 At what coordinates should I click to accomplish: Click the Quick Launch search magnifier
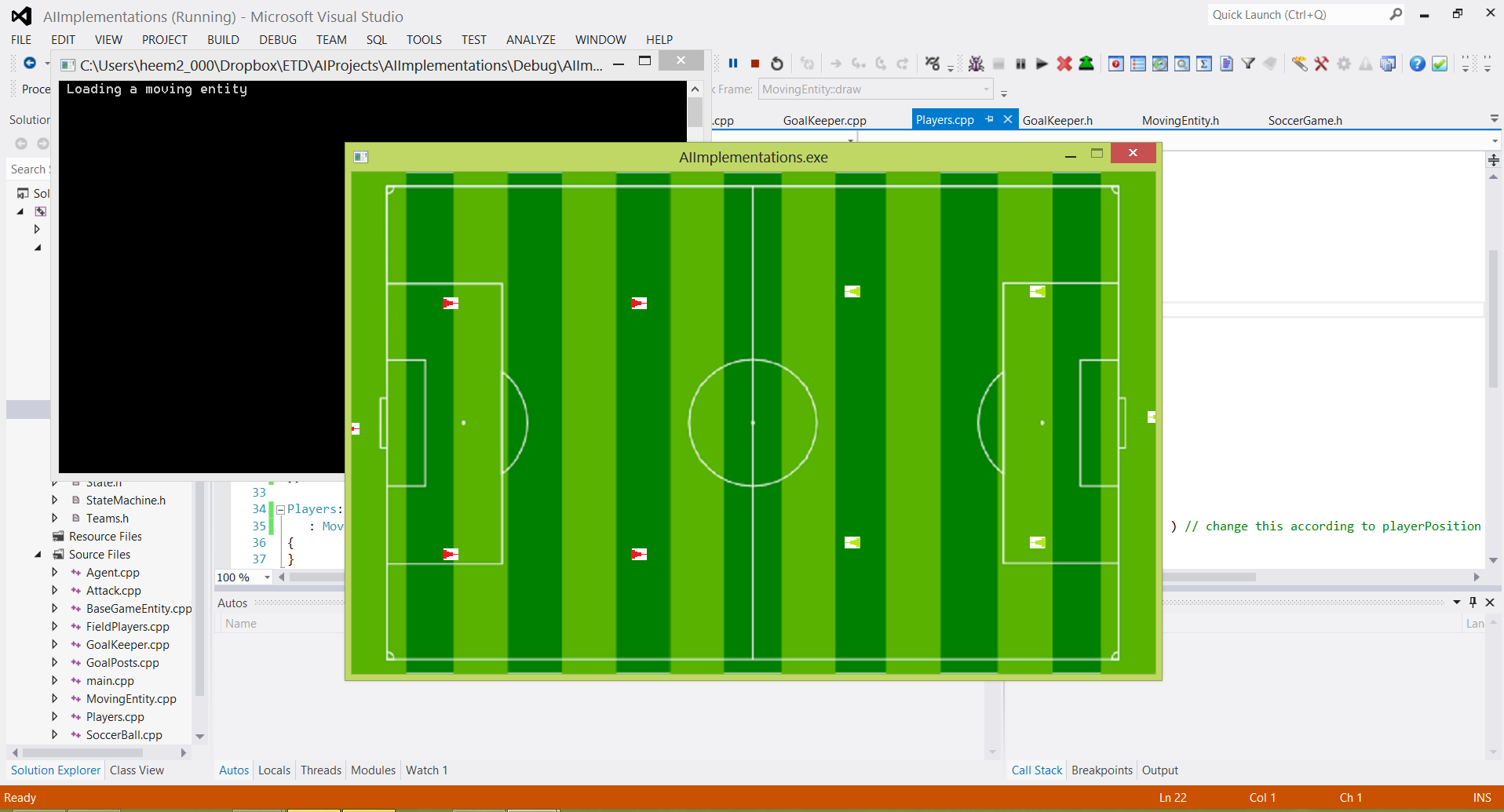point(1396,14)
